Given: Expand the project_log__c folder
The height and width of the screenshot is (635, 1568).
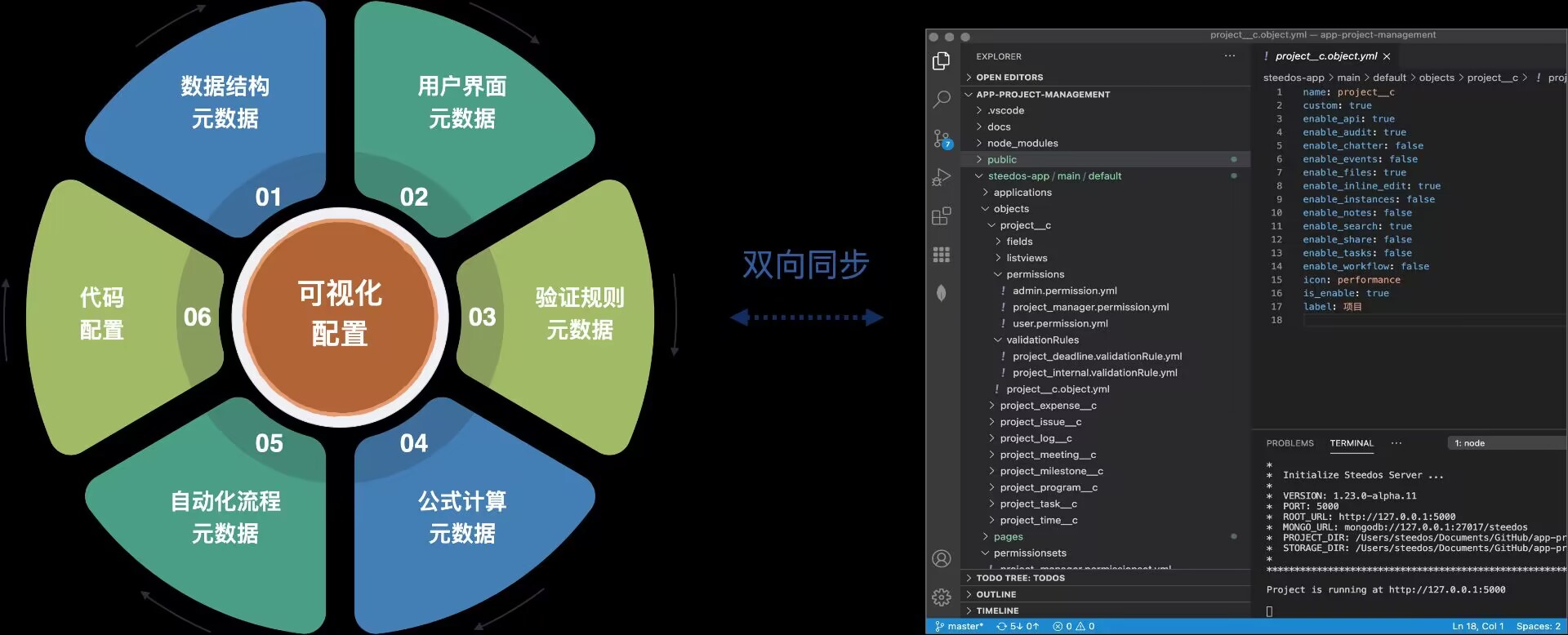Looking at the screenshot, I should pyautogui.click(x=1106, y=438).
